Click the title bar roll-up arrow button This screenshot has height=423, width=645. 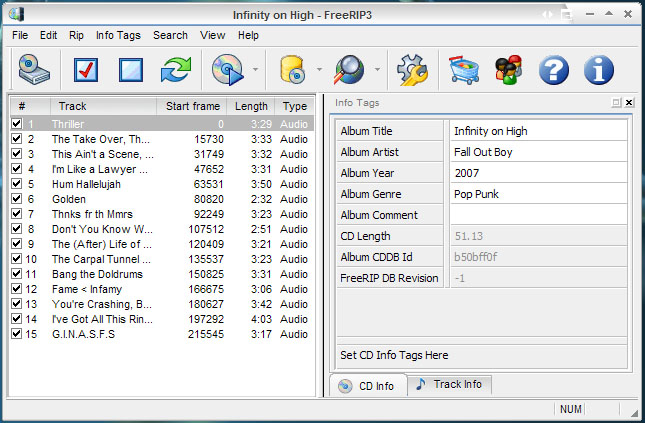click(x=609, y=14)
